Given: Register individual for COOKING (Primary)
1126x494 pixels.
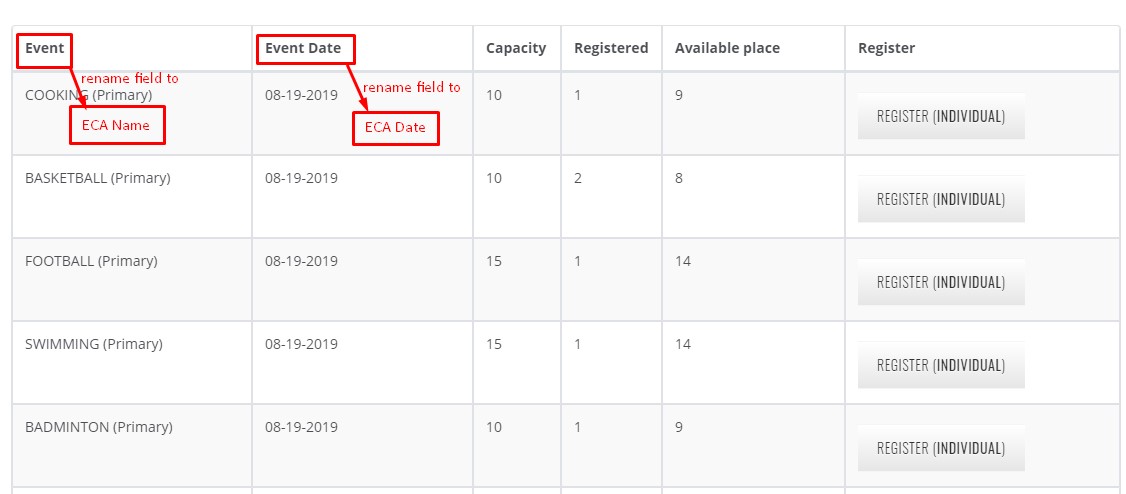Looking at the screenshot, I should click(940, 116).
